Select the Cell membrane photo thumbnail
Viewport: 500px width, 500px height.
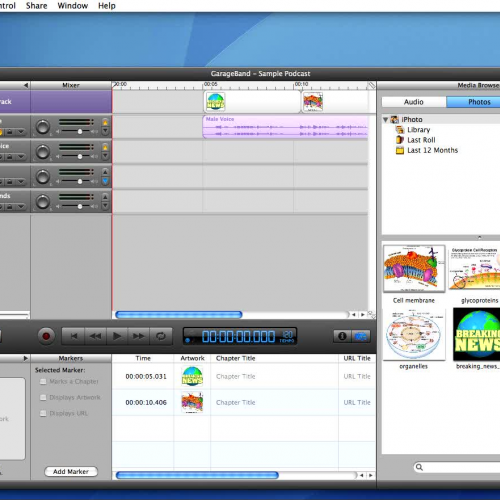414,268
